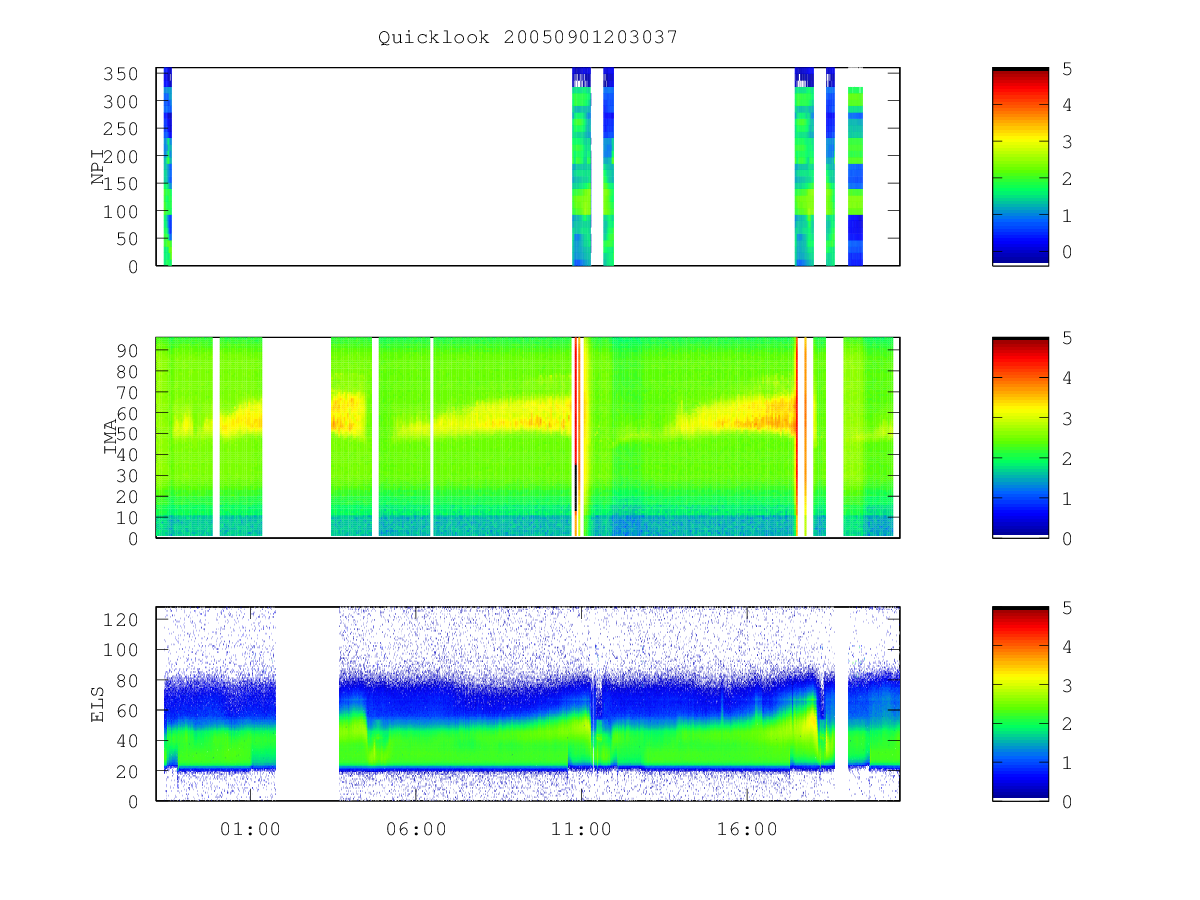Click the 01:00 time tick label
Viewport: 1200px width, 900px height.
coord(250,829)
